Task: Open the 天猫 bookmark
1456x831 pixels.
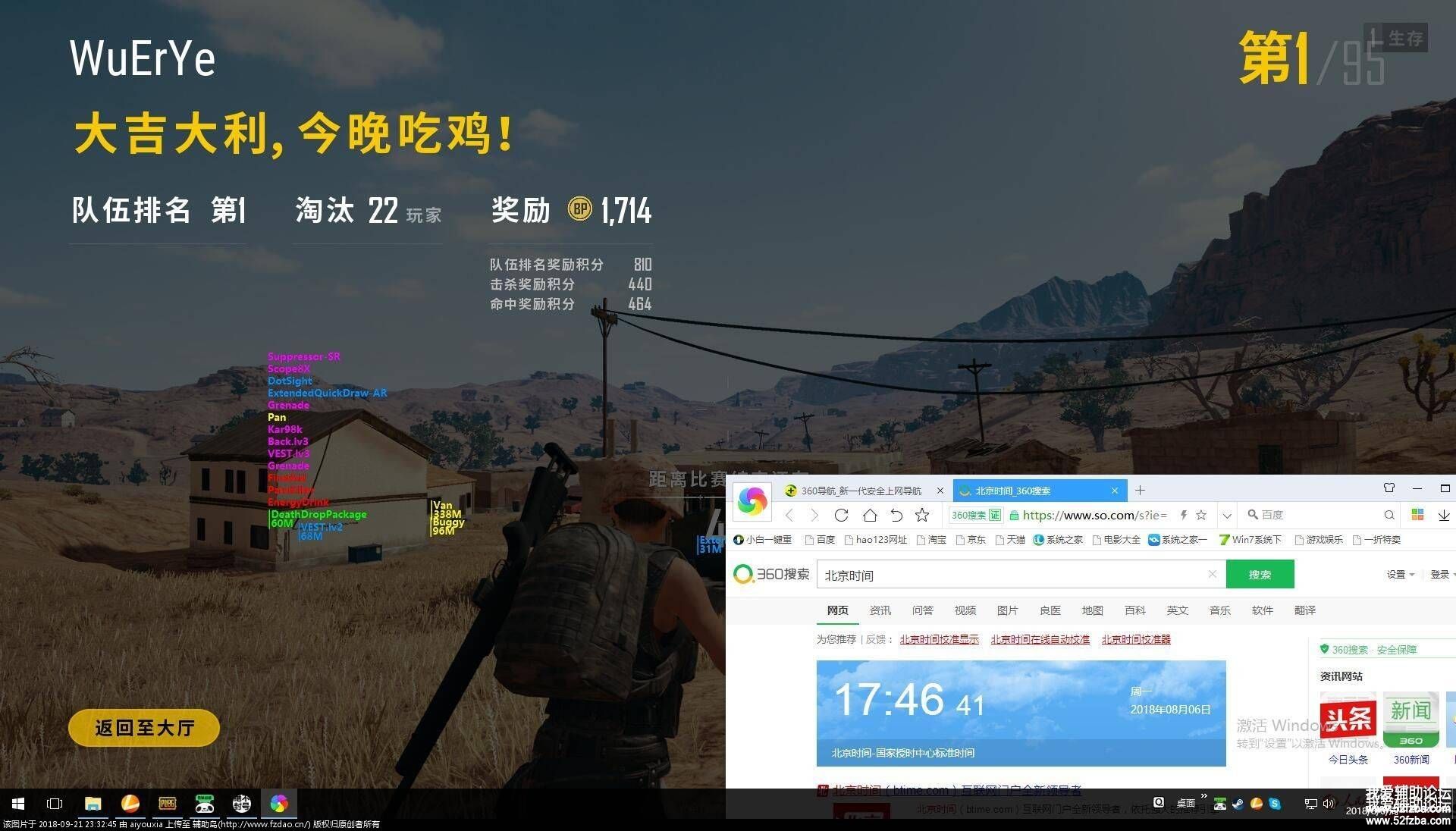Action: click(x=1010, y=540)
